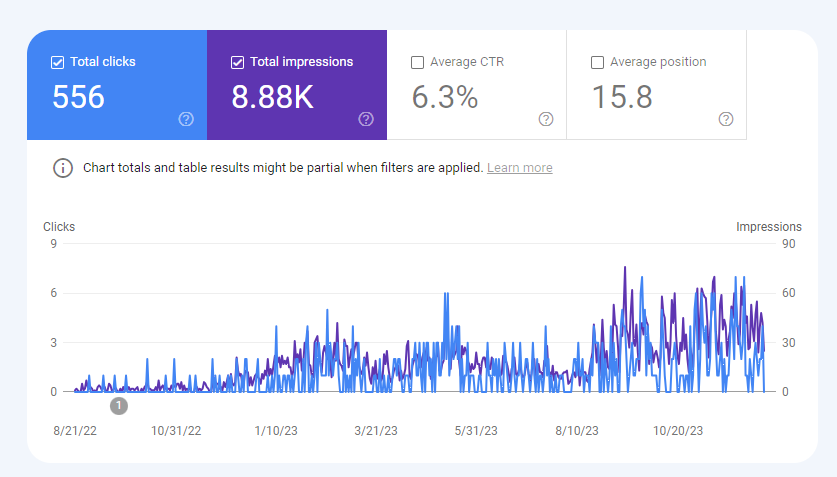The height and width of the screenshot is (477, 837).
Task: Click the Average CTR label text
Action: 467,62
